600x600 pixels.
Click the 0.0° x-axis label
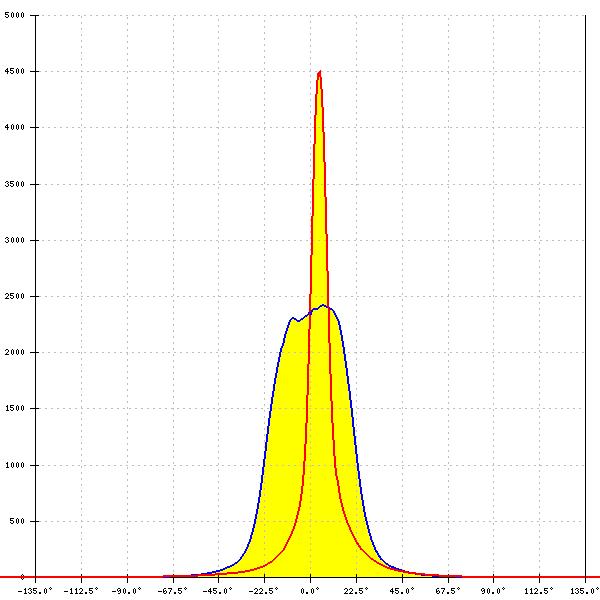click(310, 591)
